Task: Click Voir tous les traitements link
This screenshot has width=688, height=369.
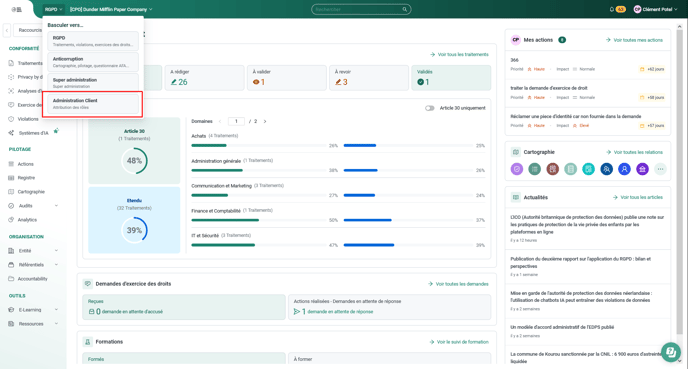Action: (459, 54)
